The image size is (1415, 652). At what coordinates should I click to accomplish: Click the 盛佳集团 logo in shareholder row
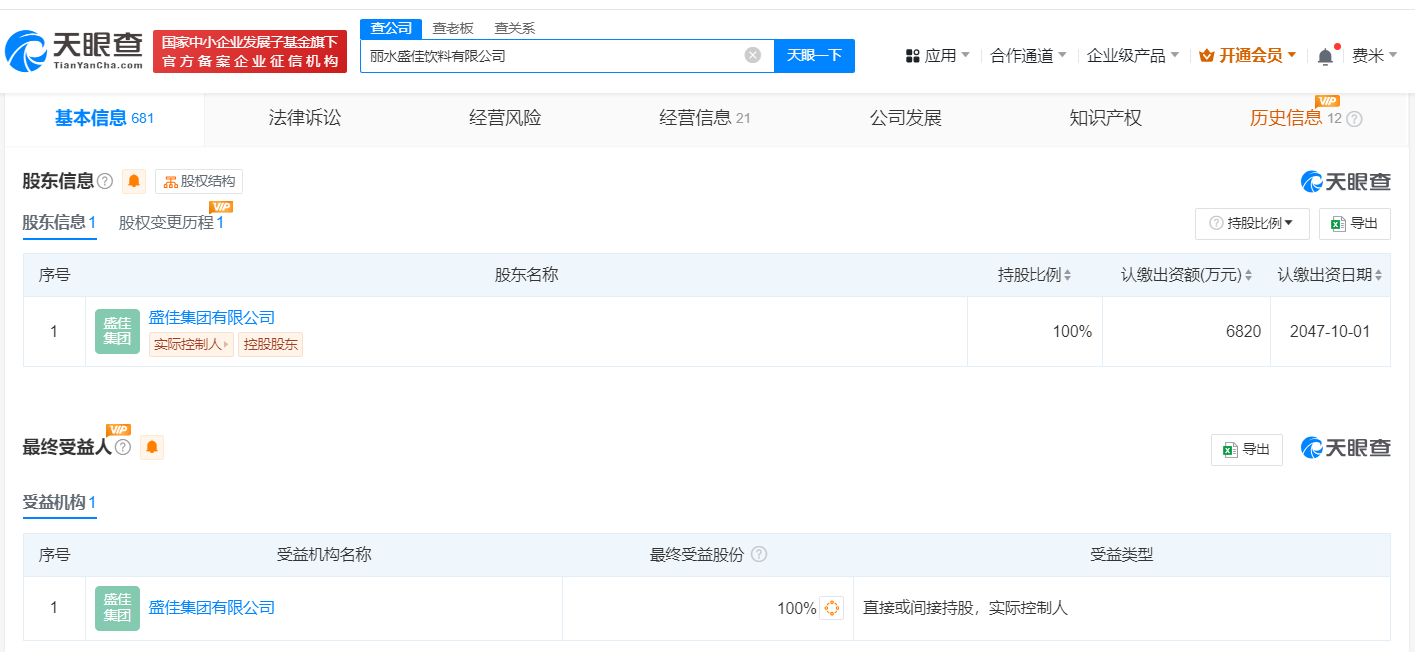pyautogui.click(x=117, y=331)
